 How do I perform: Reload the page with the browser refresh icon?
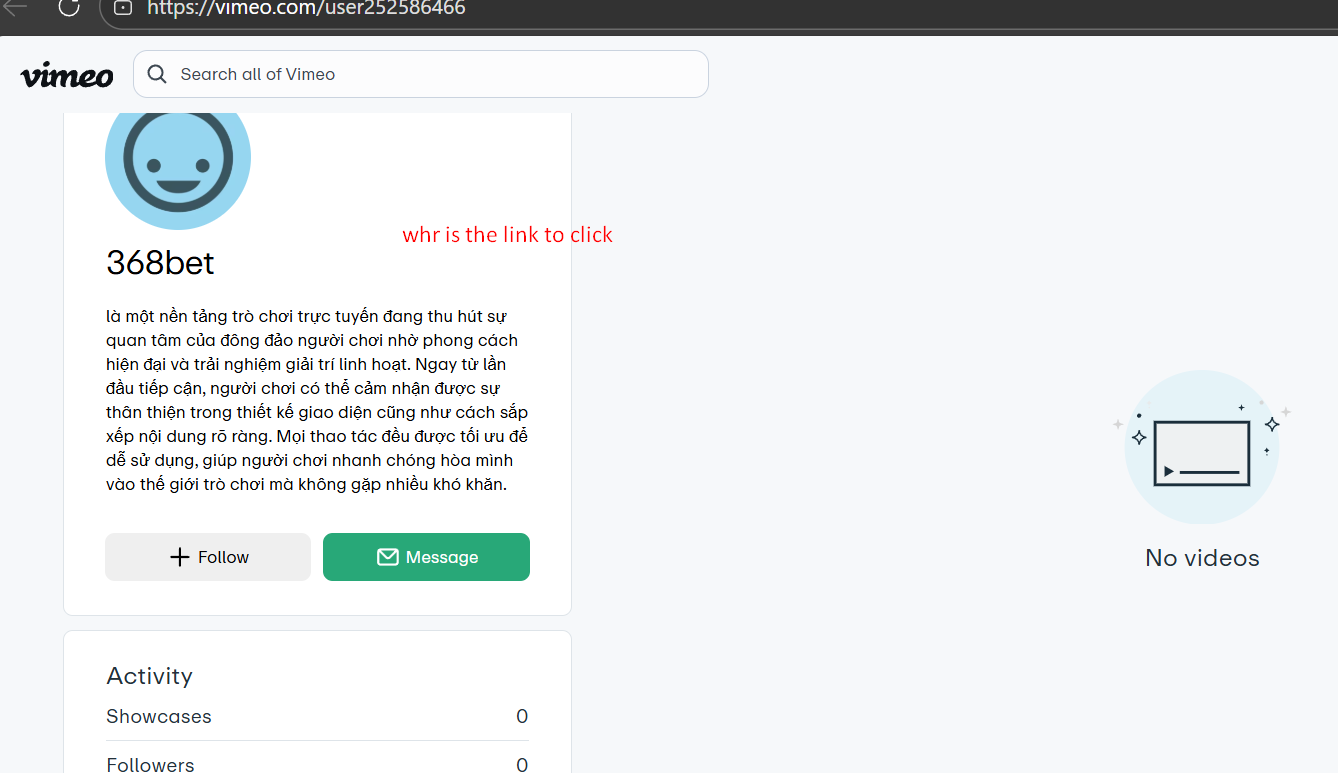click(69, 8)
